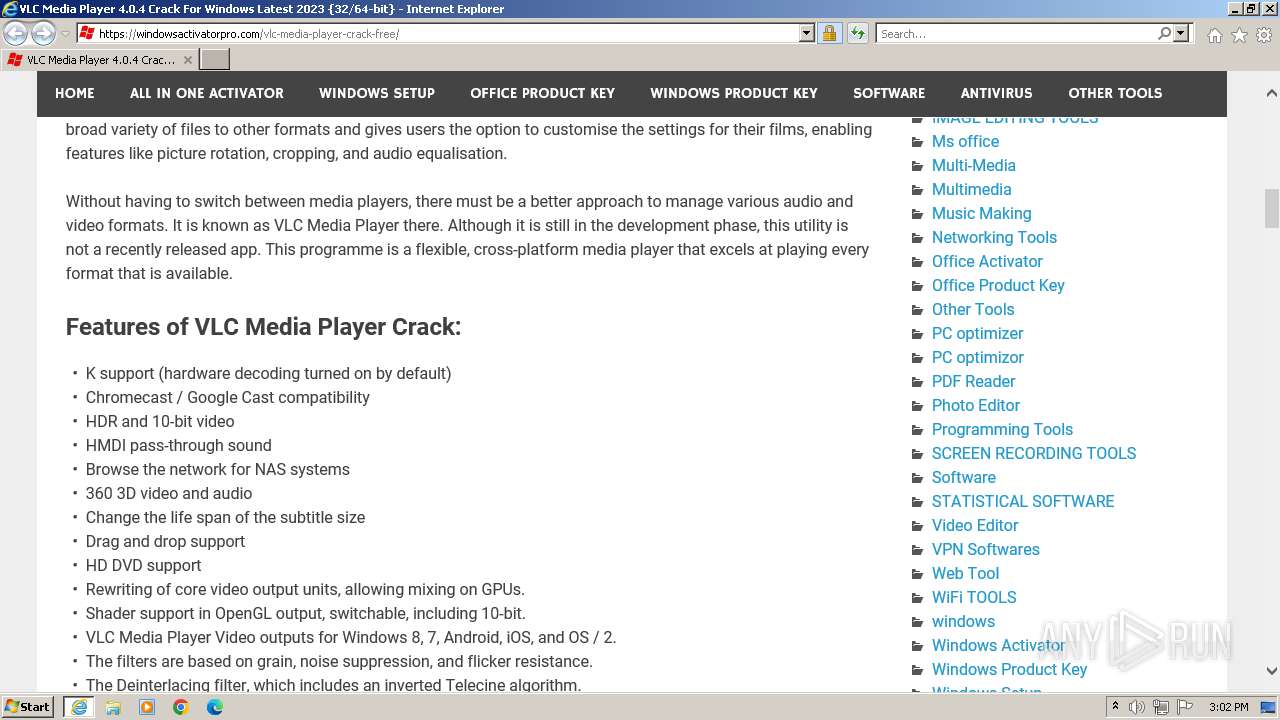Click the Features of VLC Media Player Crack heading
The height and width of the screenshot is (720, 1280).
[263, 327]
